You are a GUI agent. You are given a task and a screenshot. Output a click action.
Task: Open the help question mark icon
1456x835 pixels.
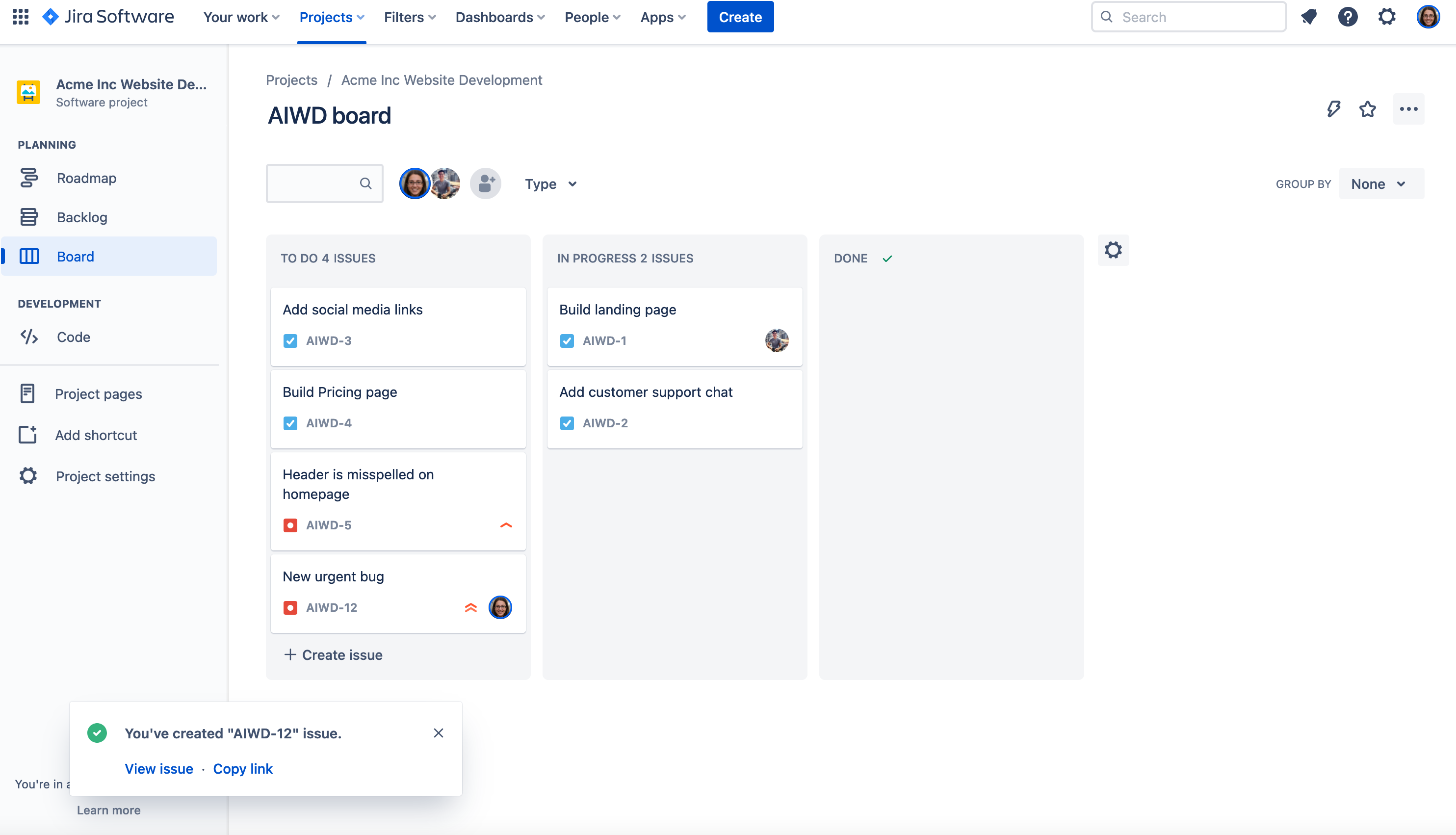click(1348, 17)
